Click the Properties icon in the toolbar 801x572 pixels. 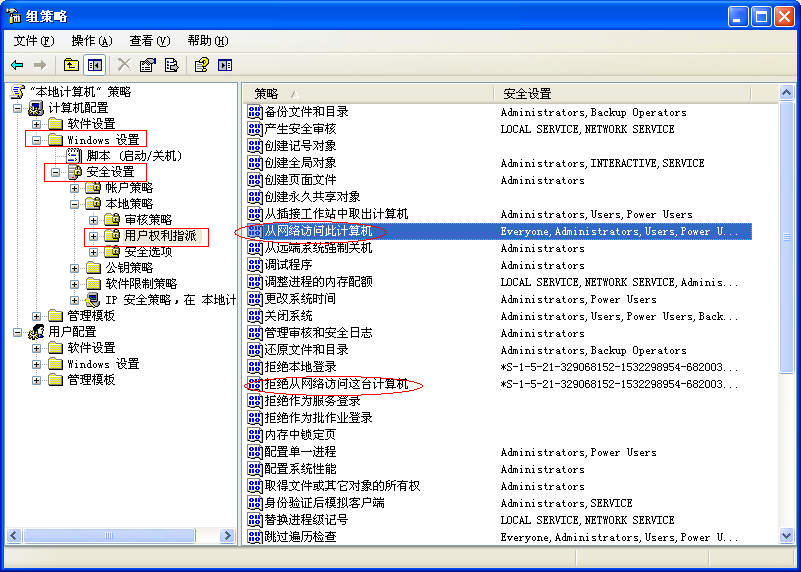pyautogui.click(x=148, y=65)
